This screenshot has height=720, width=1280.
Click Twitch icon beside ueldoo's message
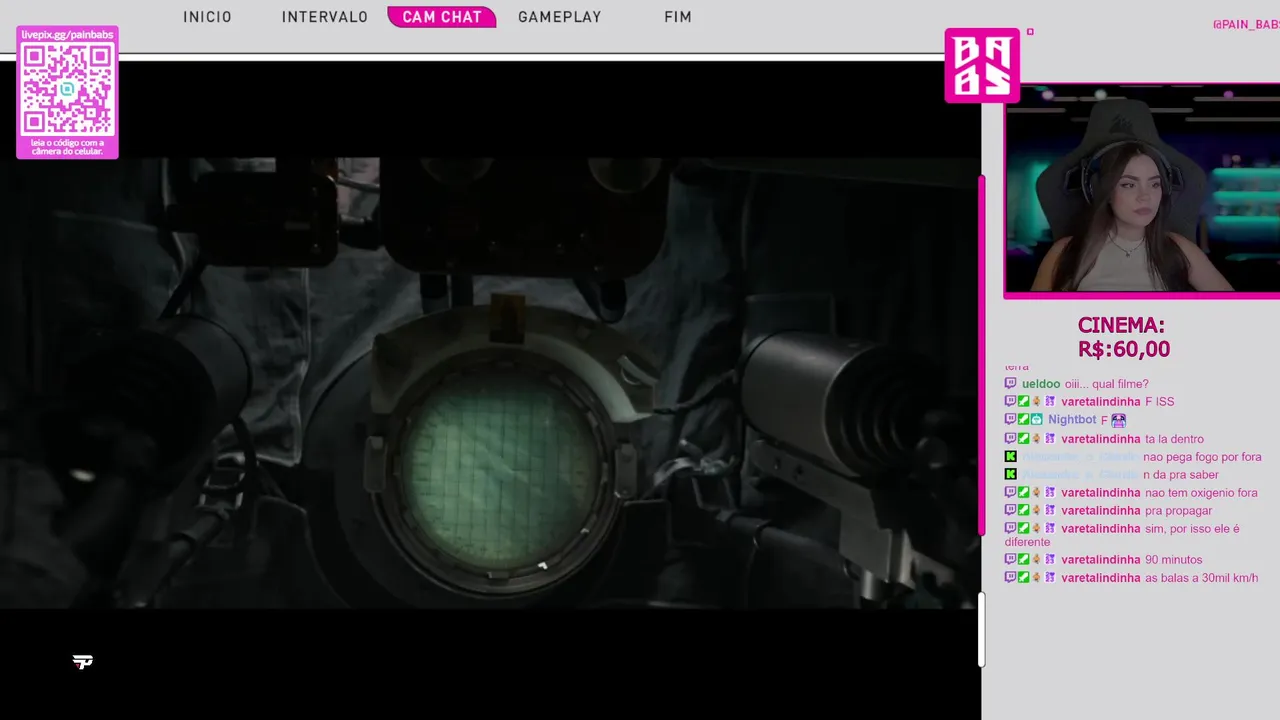coord(1010,384)
